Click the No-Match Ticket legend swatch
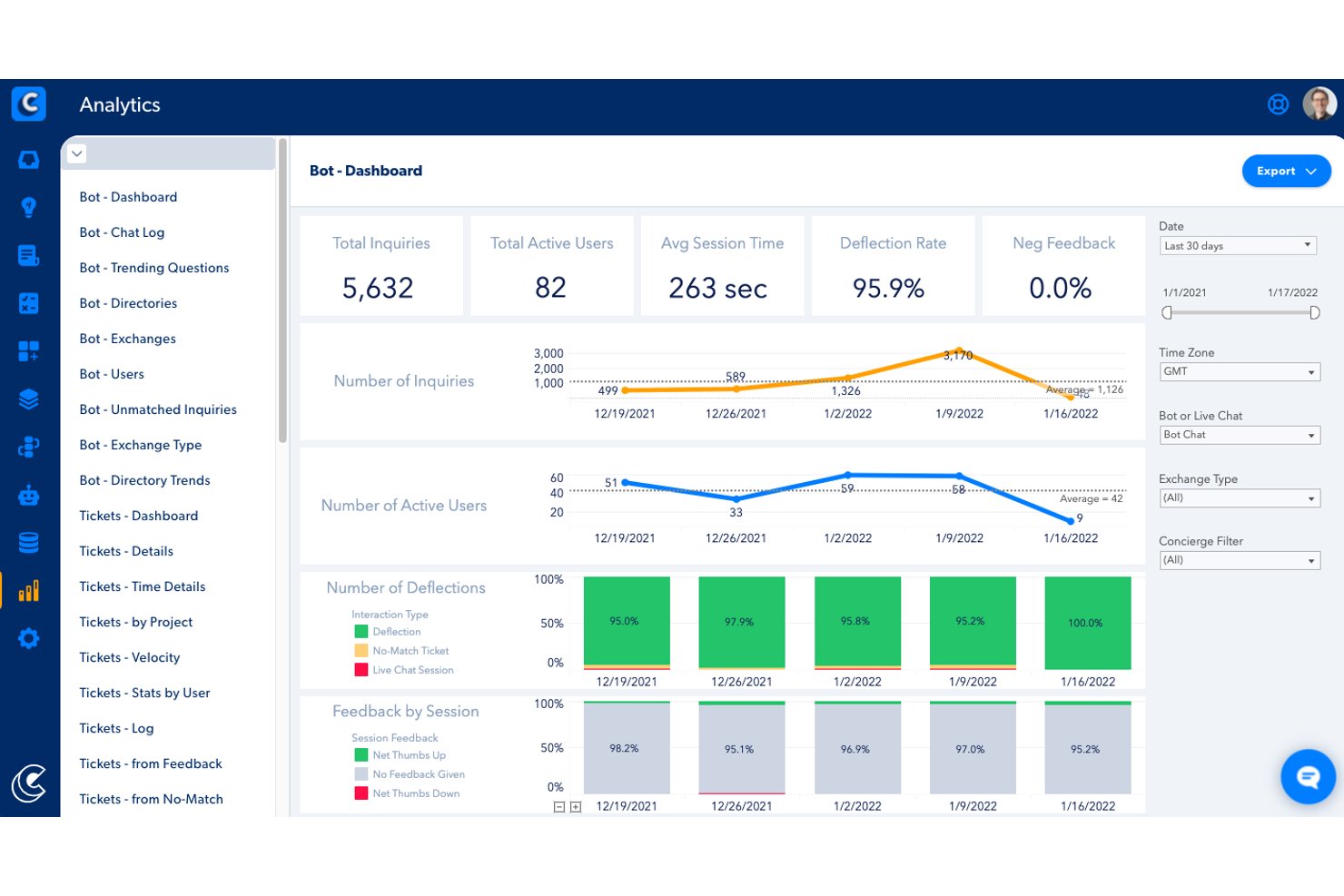Image resolution: width=1344 pixels, height=896 pixels. [x=361, y=651]
